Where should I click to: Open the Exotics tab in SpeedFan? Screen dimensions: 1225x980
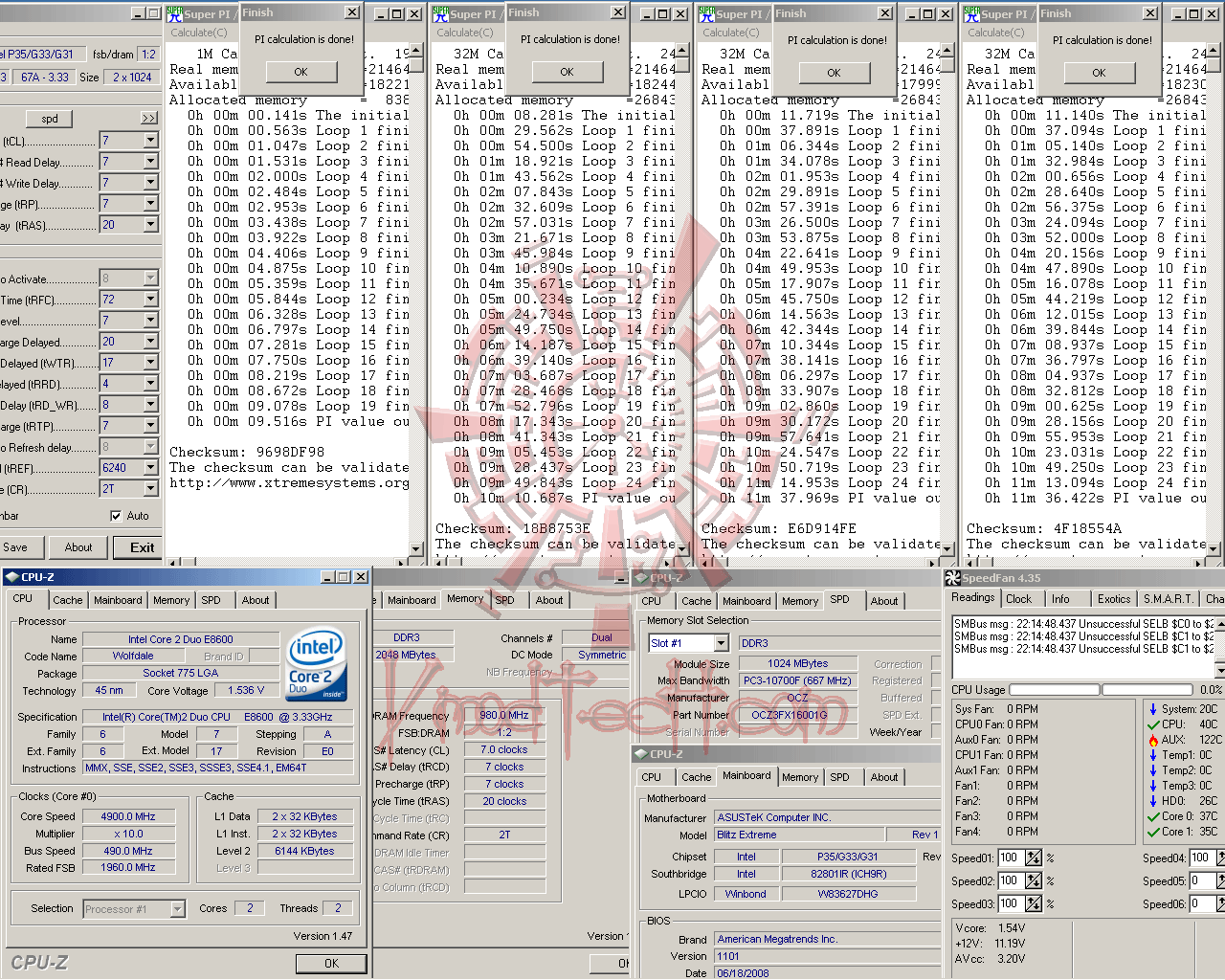tap(1114, 599)
